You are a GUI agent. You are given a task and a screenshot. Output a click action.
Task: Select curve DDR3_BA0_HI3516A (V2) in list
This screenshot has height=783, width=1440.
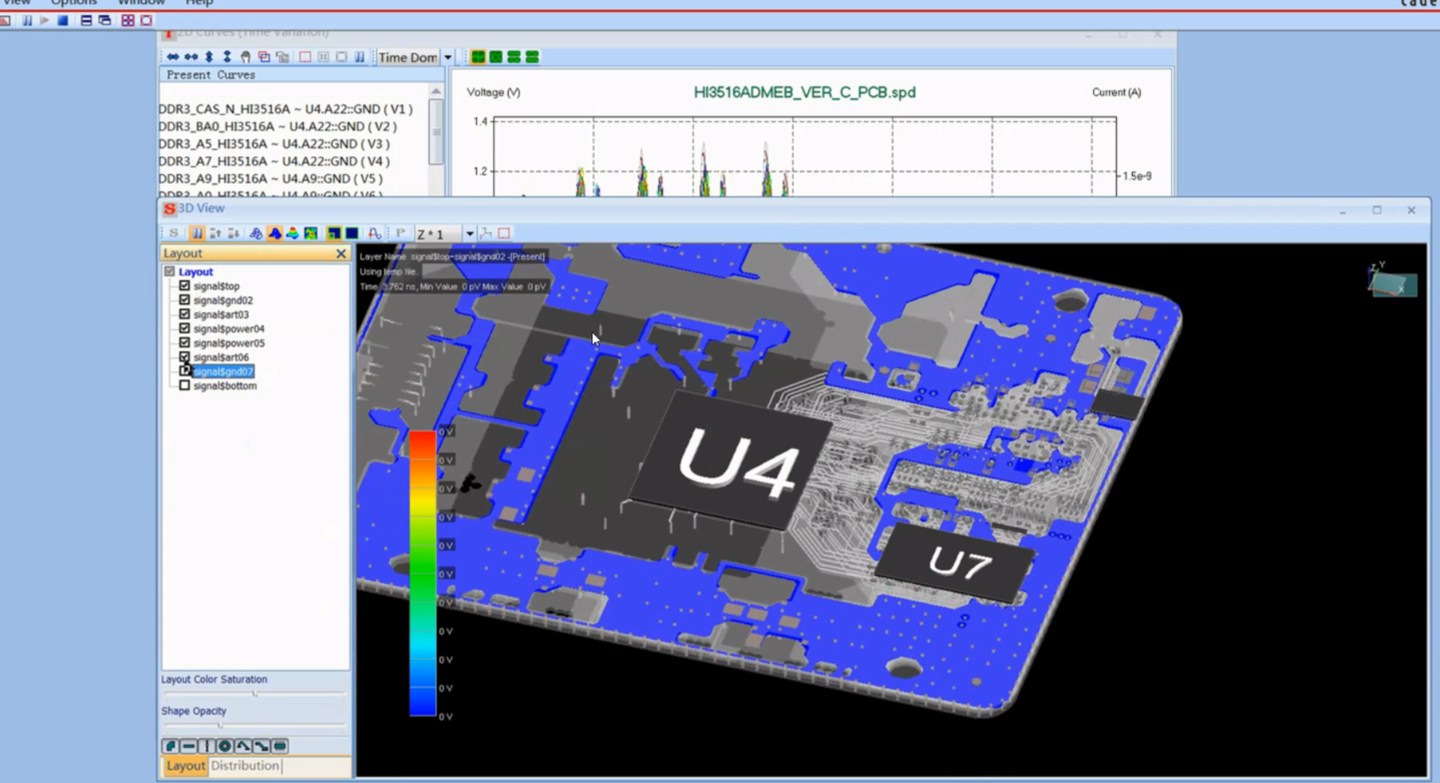pyautogui.click(x=277, y=127)
